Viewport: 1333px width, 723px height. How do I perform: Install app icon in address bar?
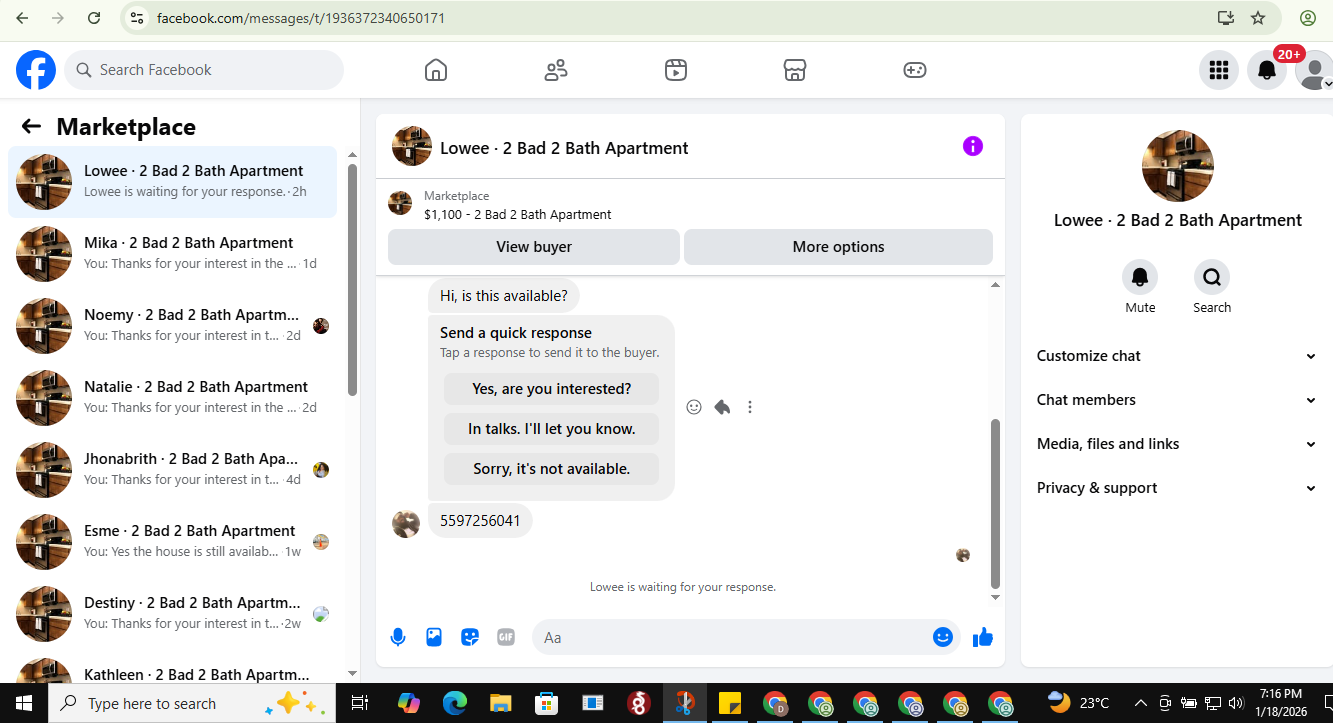[1226, 18]
